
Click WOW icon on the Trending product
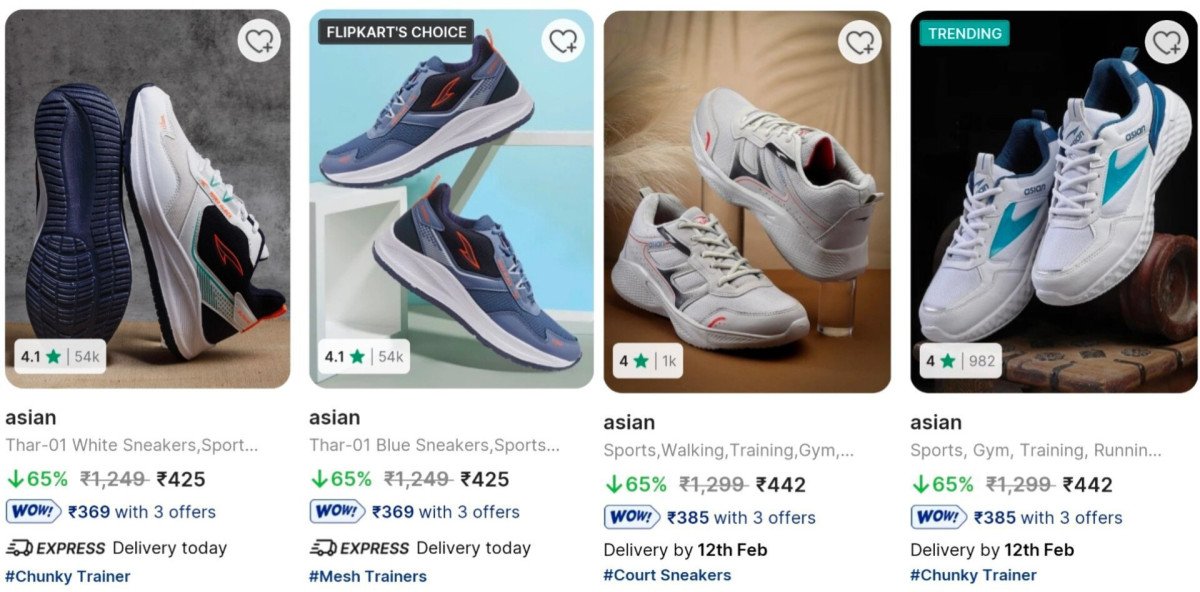coord(939,517)
